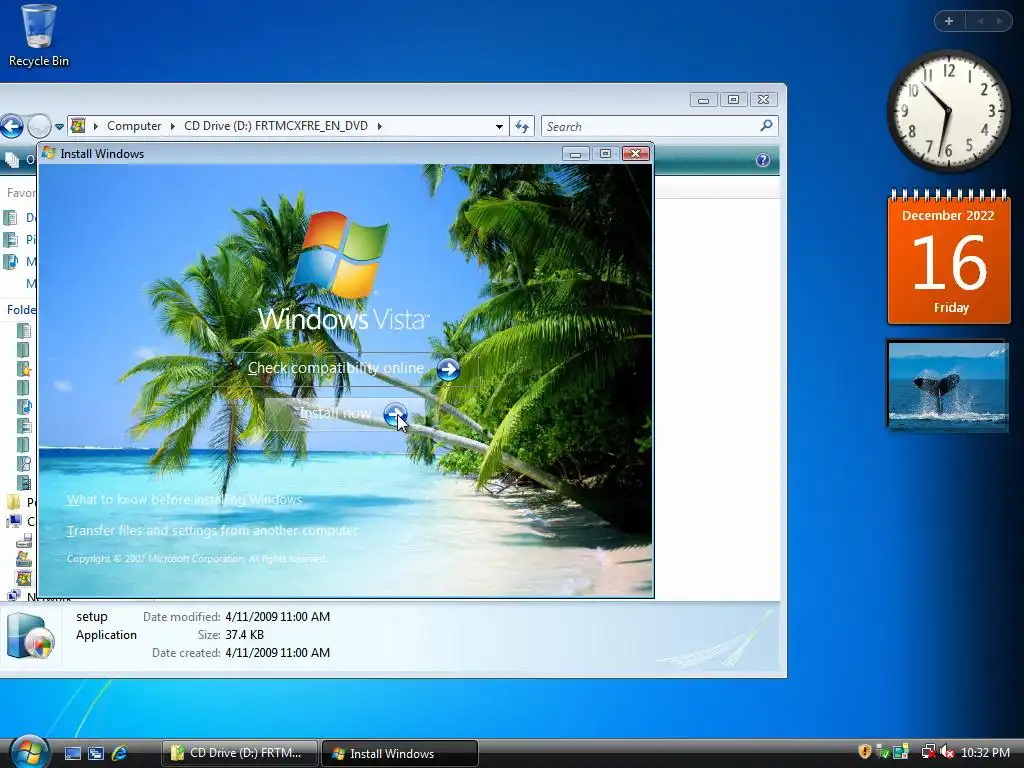Click the setup file name in details pane
Image resolution: width=1024 pixels, height=768 pixels.
91,617
